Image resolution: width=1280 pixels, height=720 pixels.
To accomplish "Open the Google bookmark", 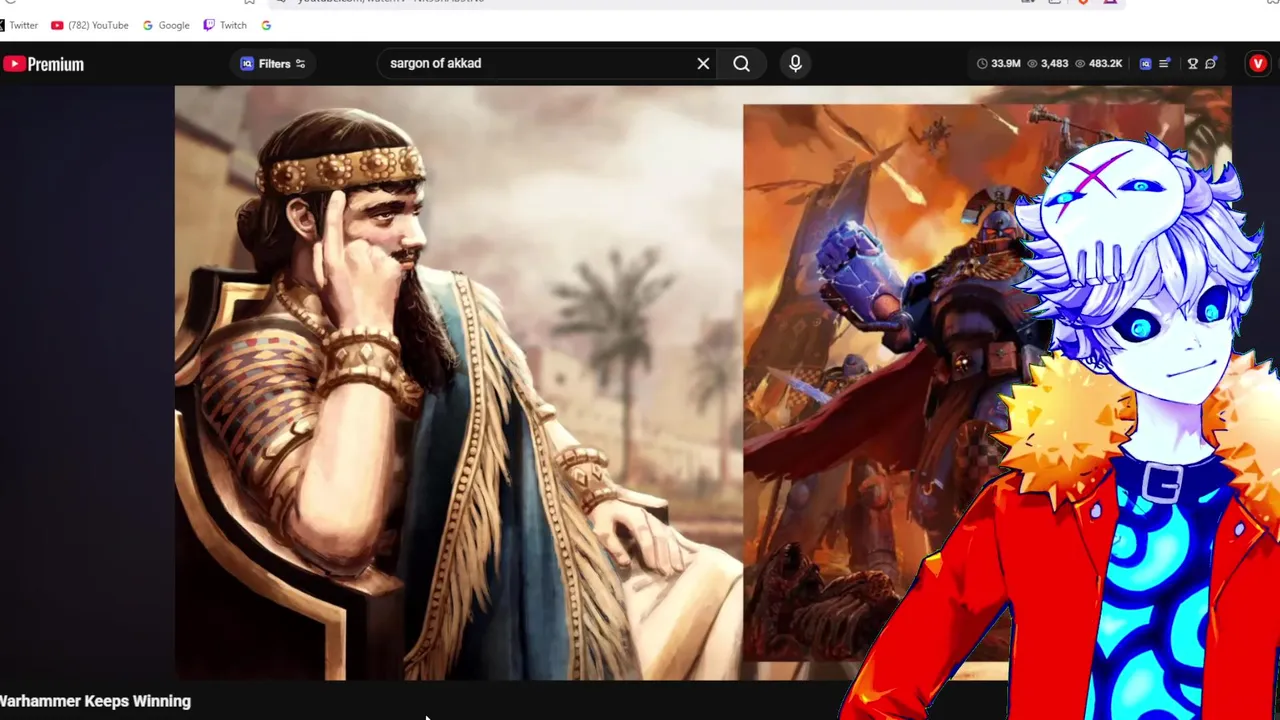I will 166,25.
